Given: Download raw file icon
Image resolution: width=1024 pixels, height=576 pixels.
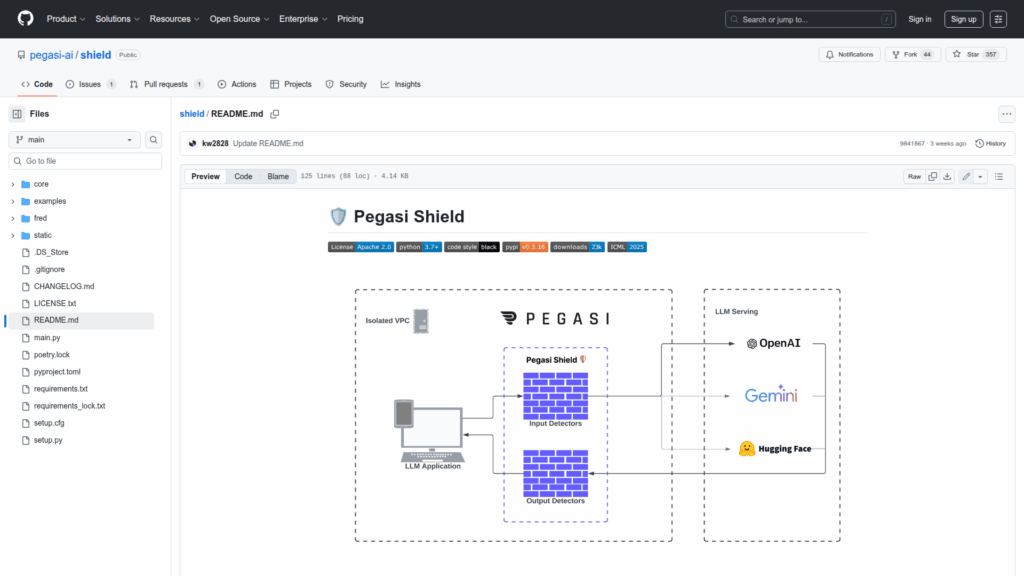Looking at the screenshot, I should click(x=947, y=176).
